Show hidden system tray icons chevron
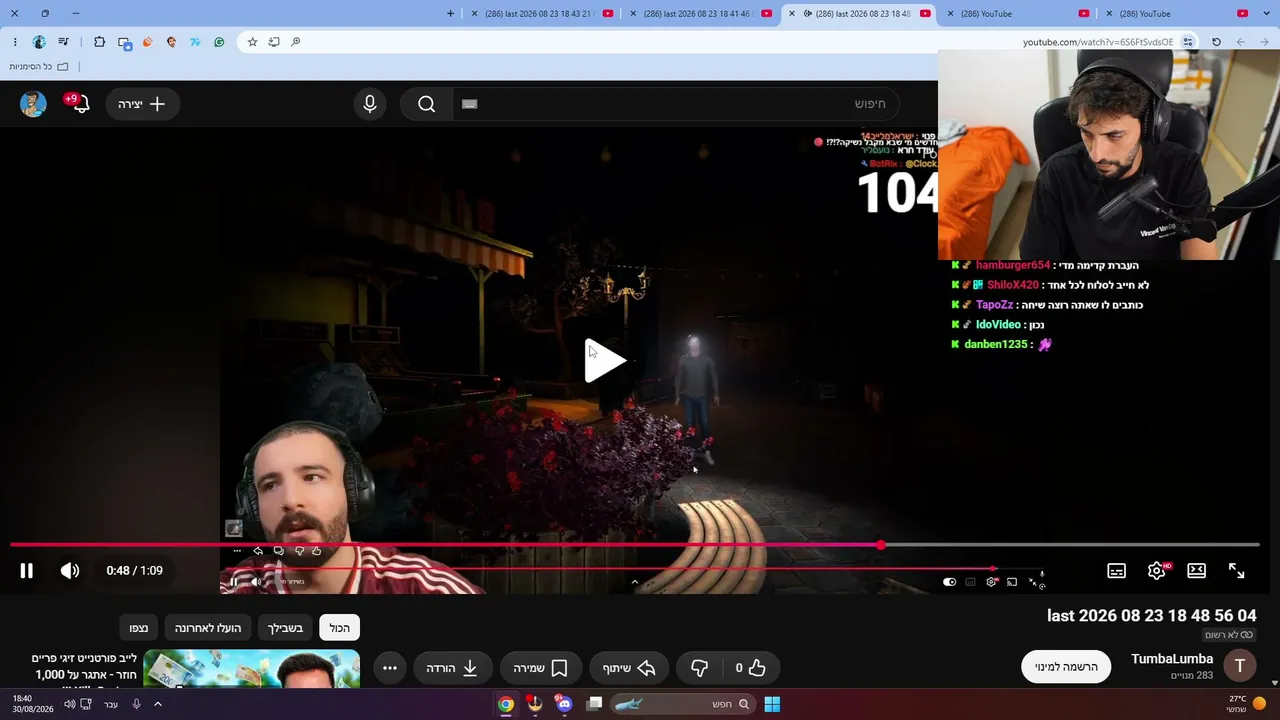Screen dimensions: 1280x720 click(157, 704)
